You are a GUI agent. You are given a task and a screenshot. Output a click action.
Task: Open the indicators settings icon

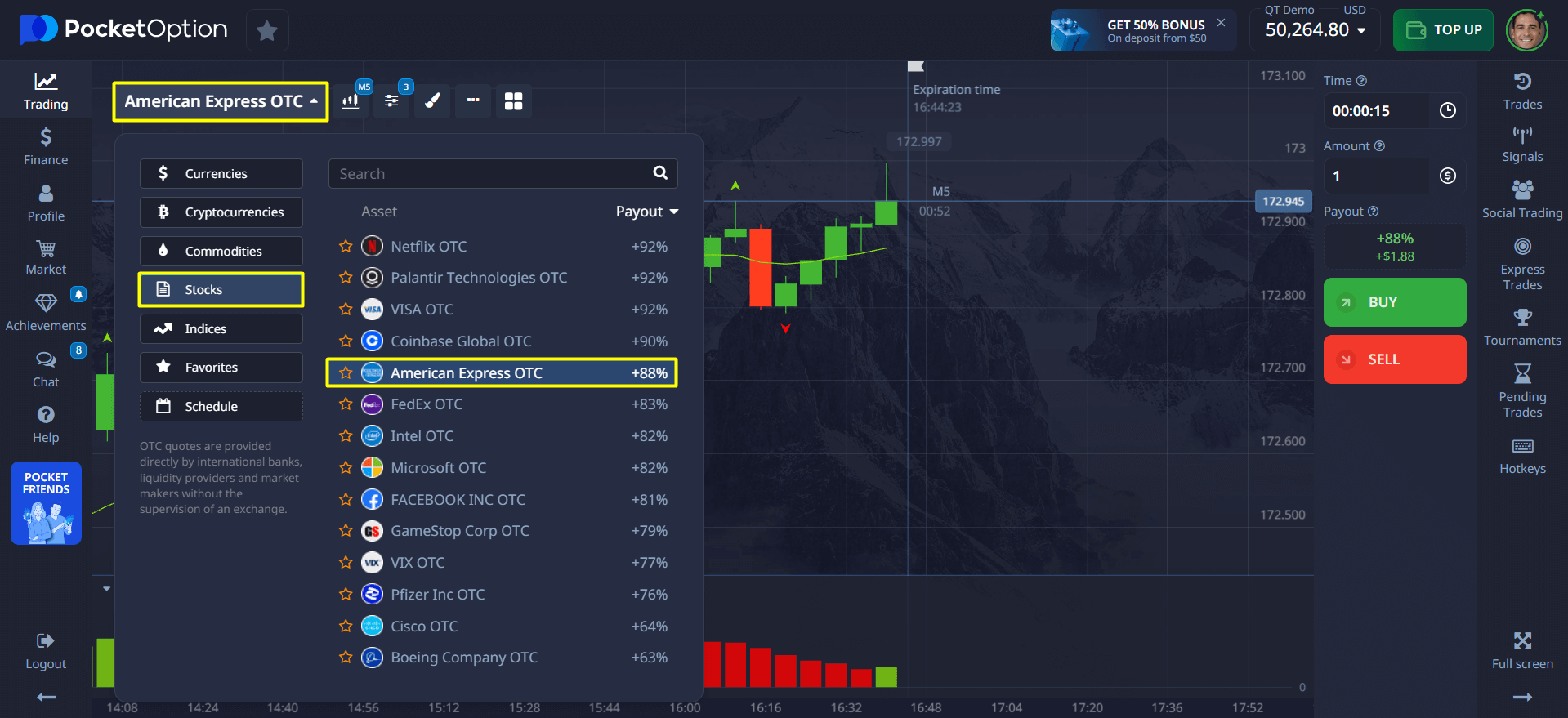point(392,101)
